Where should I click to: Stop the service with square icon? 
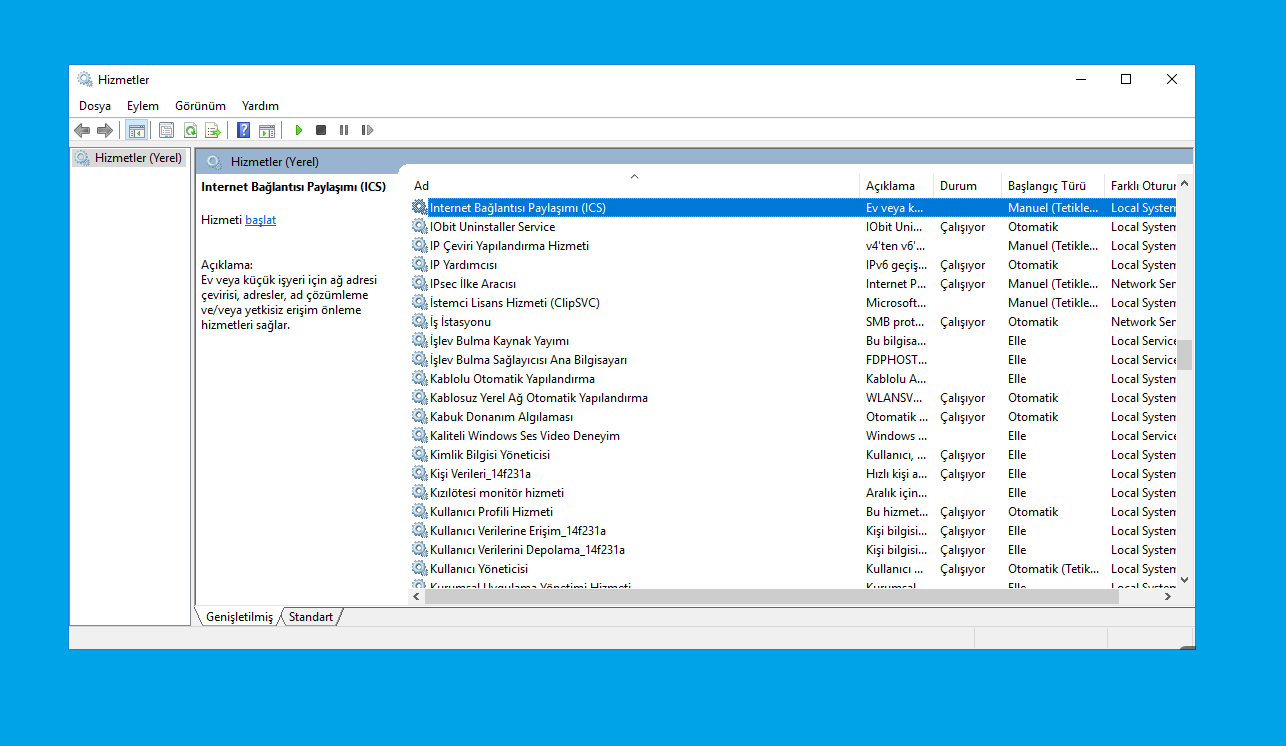click(321, 130)
